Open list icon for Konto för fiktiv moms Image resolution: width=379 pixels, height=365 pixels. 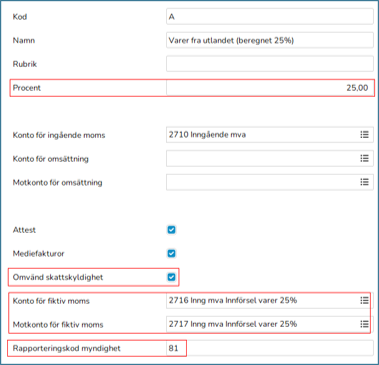click(364, 301)
